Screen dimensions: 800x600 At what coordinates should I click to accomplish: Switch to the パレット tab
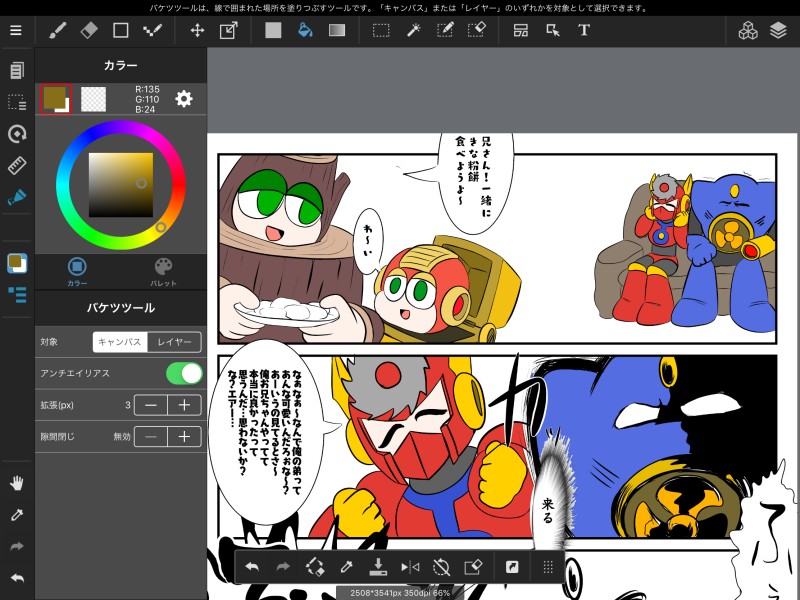163,271
